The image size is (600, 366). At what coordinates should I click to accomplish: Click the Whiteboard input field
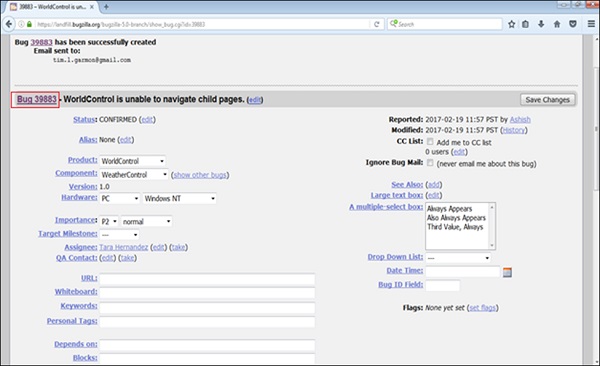click(x=207, y=292)
